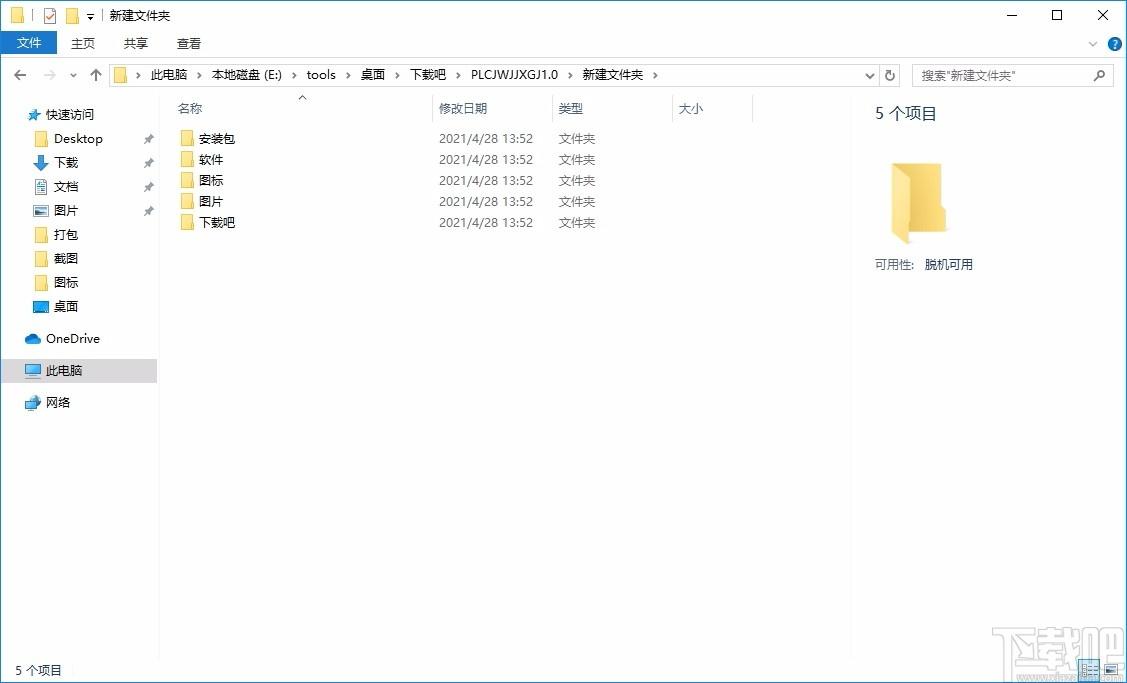The width and height of the screenshot is (1127, 683).
Task: Click 桌面 in the address breadcrumb
Action: tap(372, 75)
